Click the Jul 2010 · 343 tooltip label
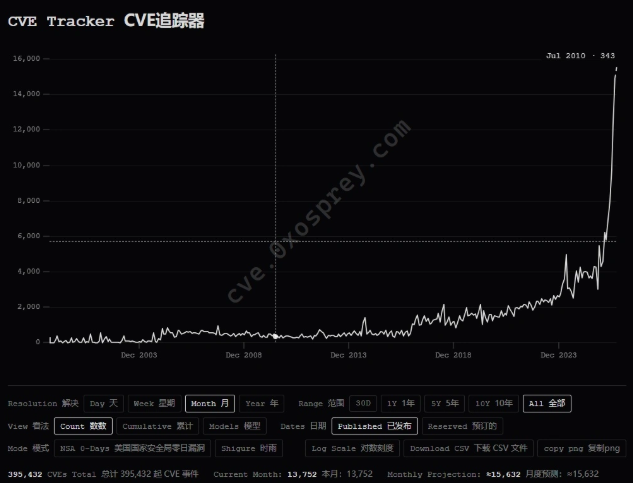 coord(580,56)
